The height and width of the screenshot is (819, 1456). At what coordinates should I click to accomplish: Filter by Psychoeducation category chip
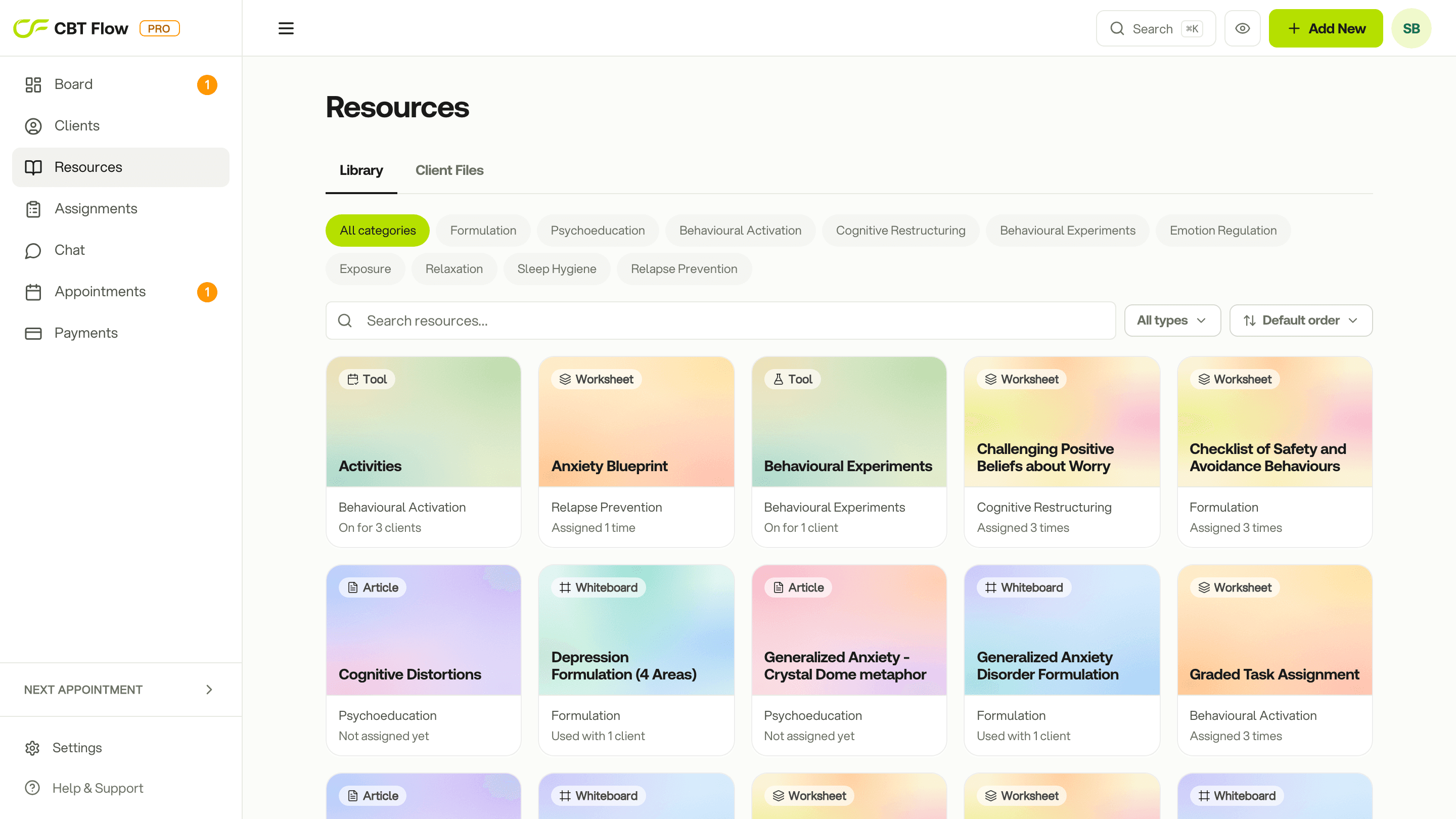click(598, 231)
